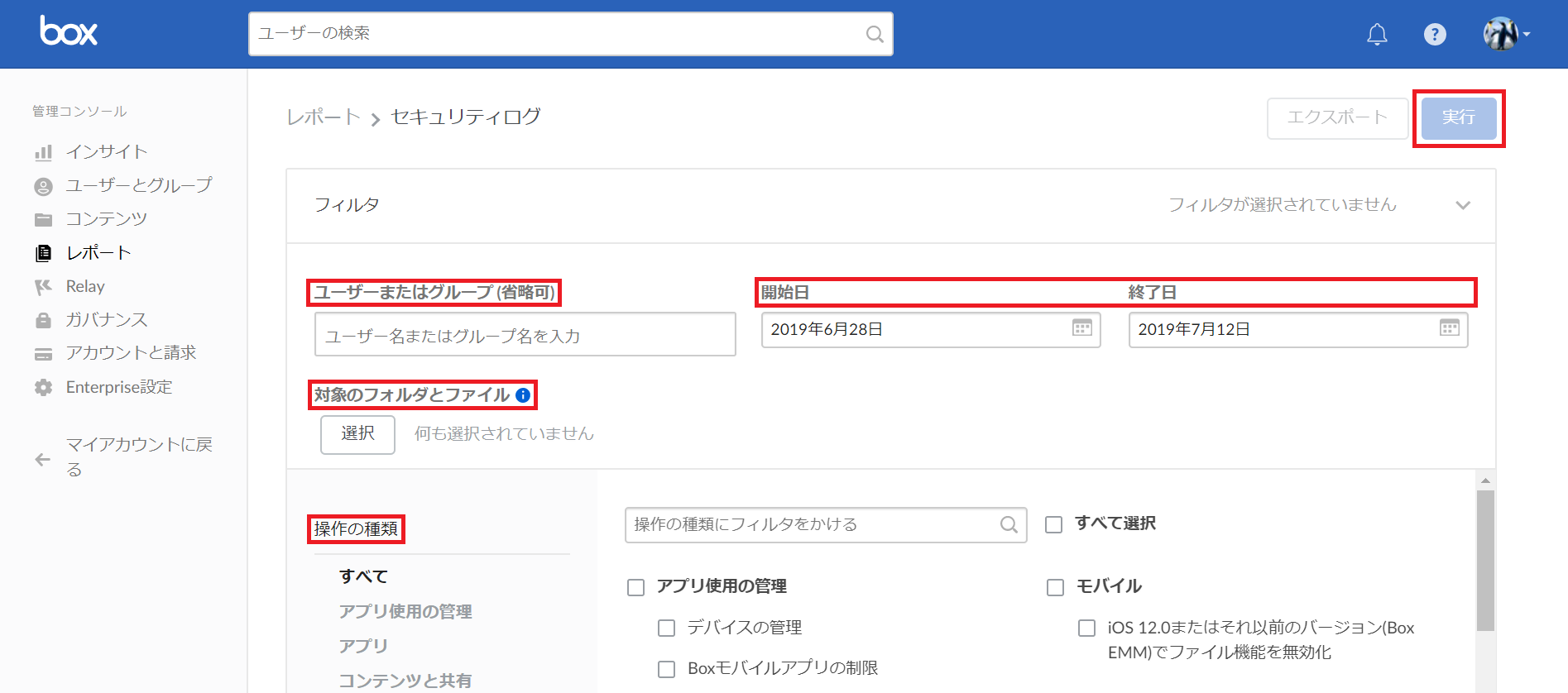Click the Enterprise設定 gear icon
1568x693 pixels.
(43, 387)
